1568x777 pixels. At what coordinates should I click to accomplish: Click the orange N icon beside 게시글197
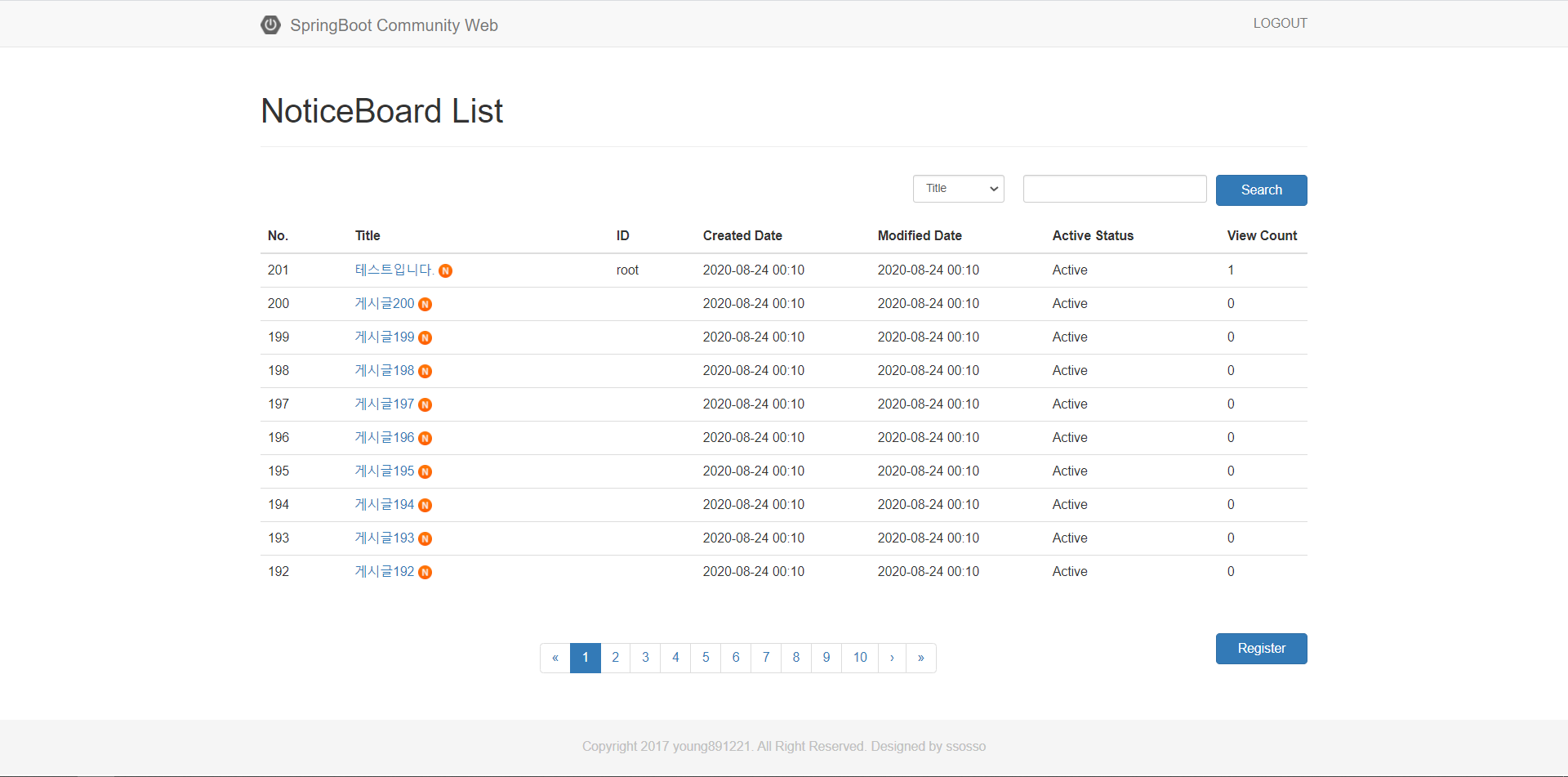pos(425,405)
